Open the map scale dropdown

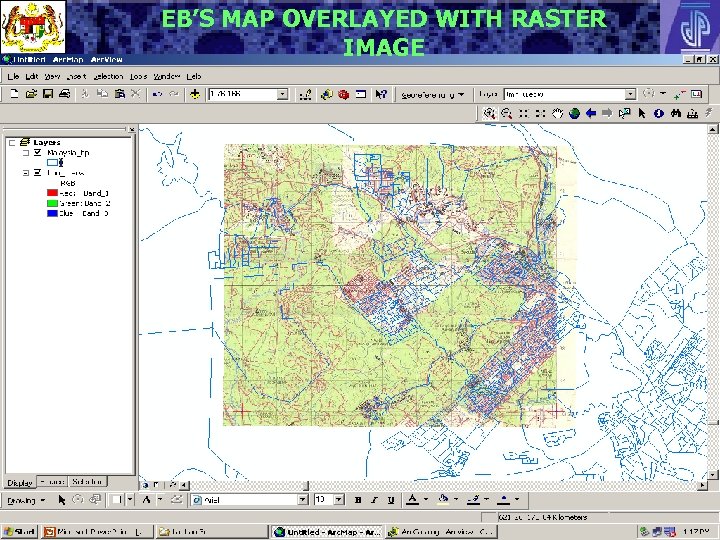(x=282, y=94)
